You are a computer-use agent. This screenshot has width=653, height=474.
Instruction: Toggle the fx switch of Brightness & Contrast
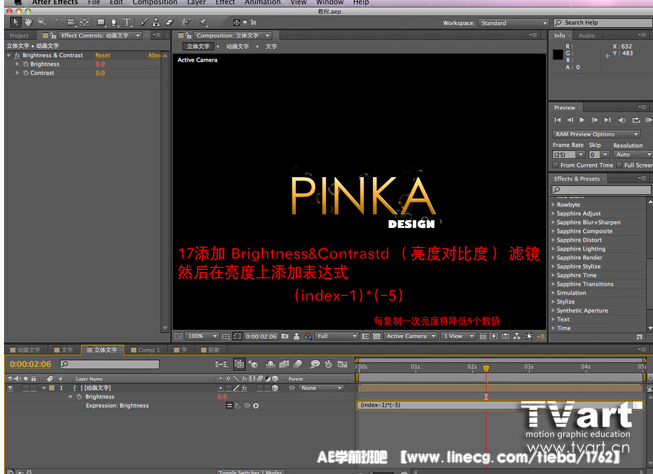point(17,55)
